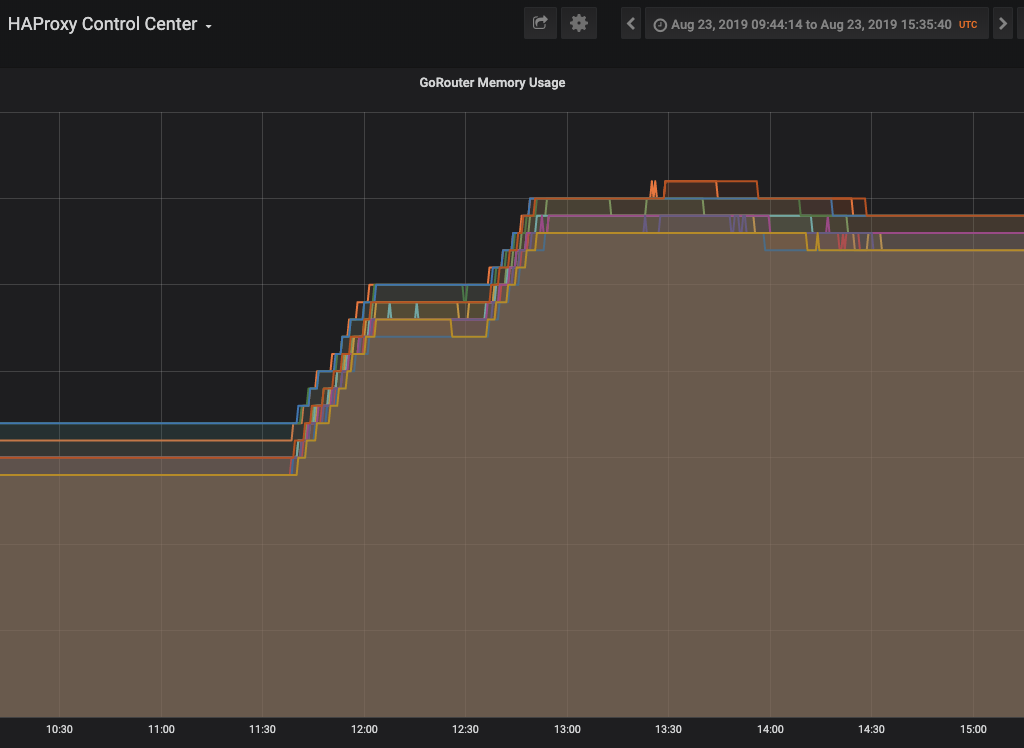Click the 15:00 x-axis time label
Screen dimensions: 1024x748
[973, 729]
